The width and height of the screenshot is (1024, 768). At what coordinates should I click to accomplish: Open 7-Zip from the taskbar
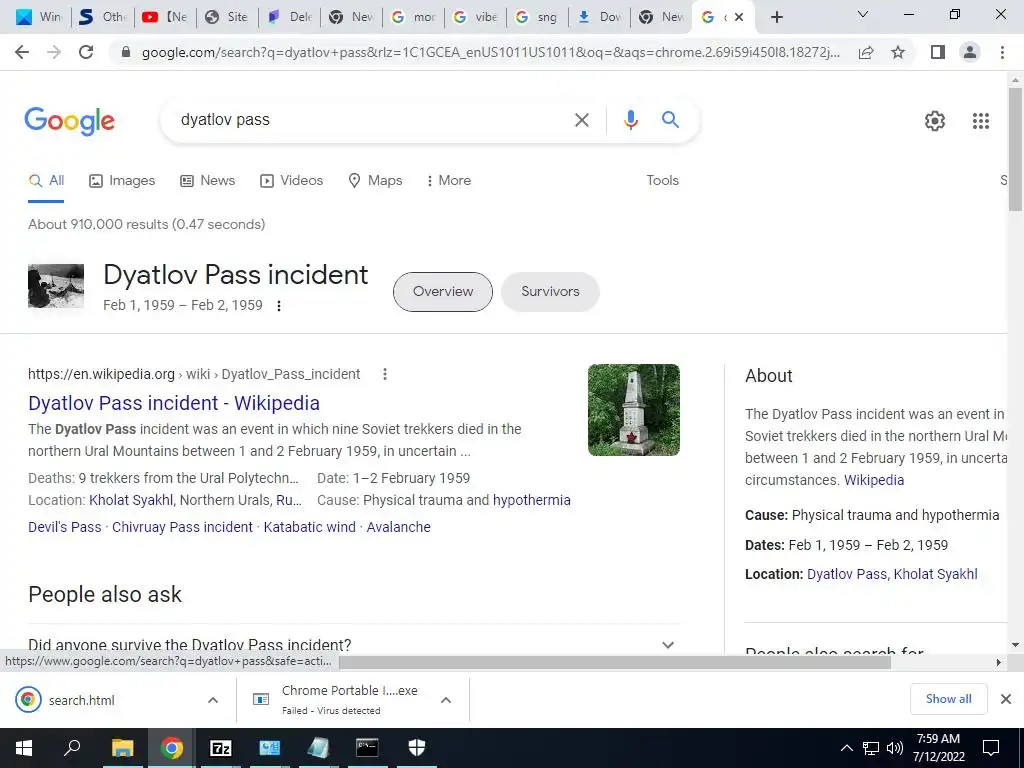(x=221, y=748)
